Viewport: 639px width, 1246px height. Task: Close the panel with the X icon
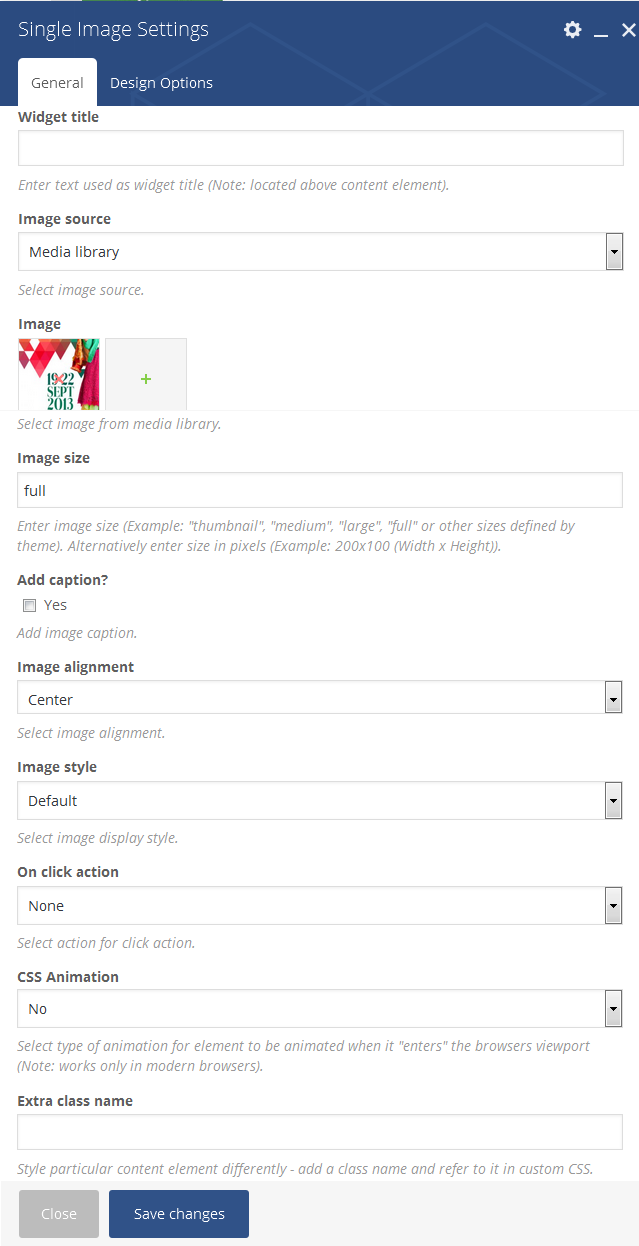click(x=628, y=30)
